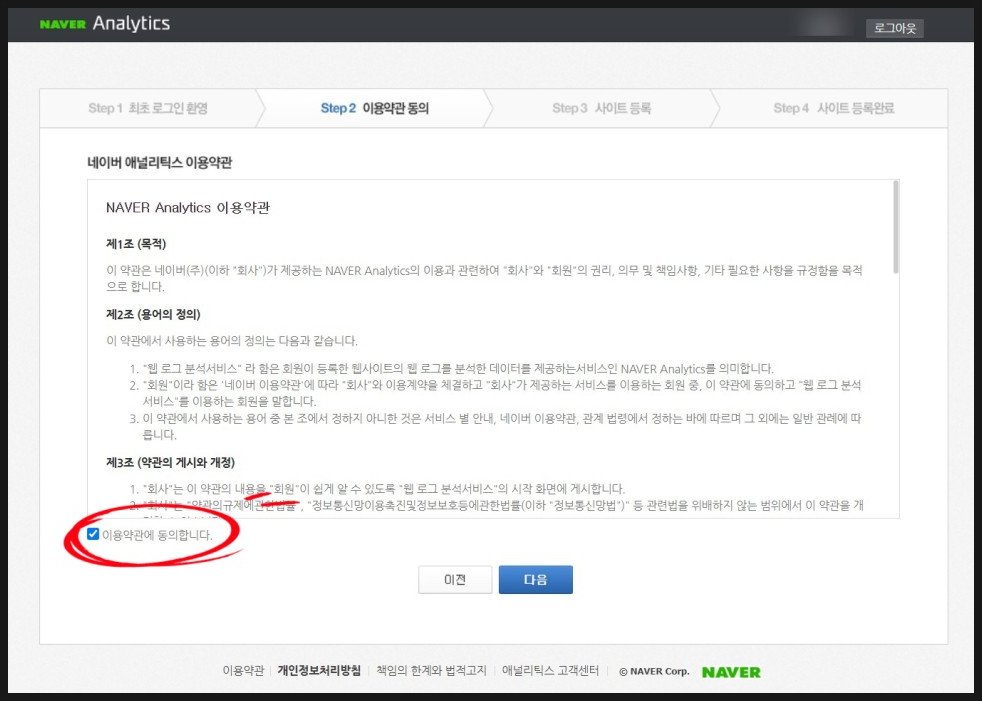Select Step 1 최초 로그인 환영 tab
Screen dimensions: 982x701
(148, 108)
